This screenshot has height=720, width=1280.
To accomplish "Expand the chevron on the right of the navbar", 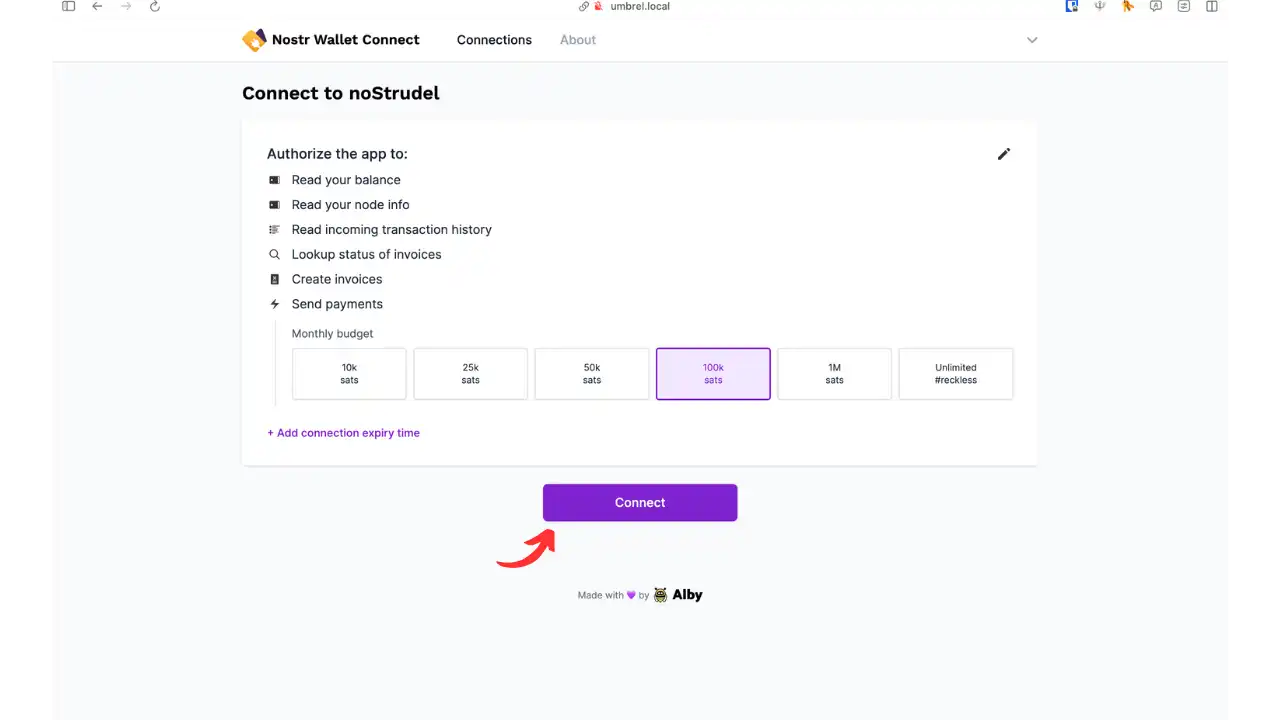I will pos(1032,40).
